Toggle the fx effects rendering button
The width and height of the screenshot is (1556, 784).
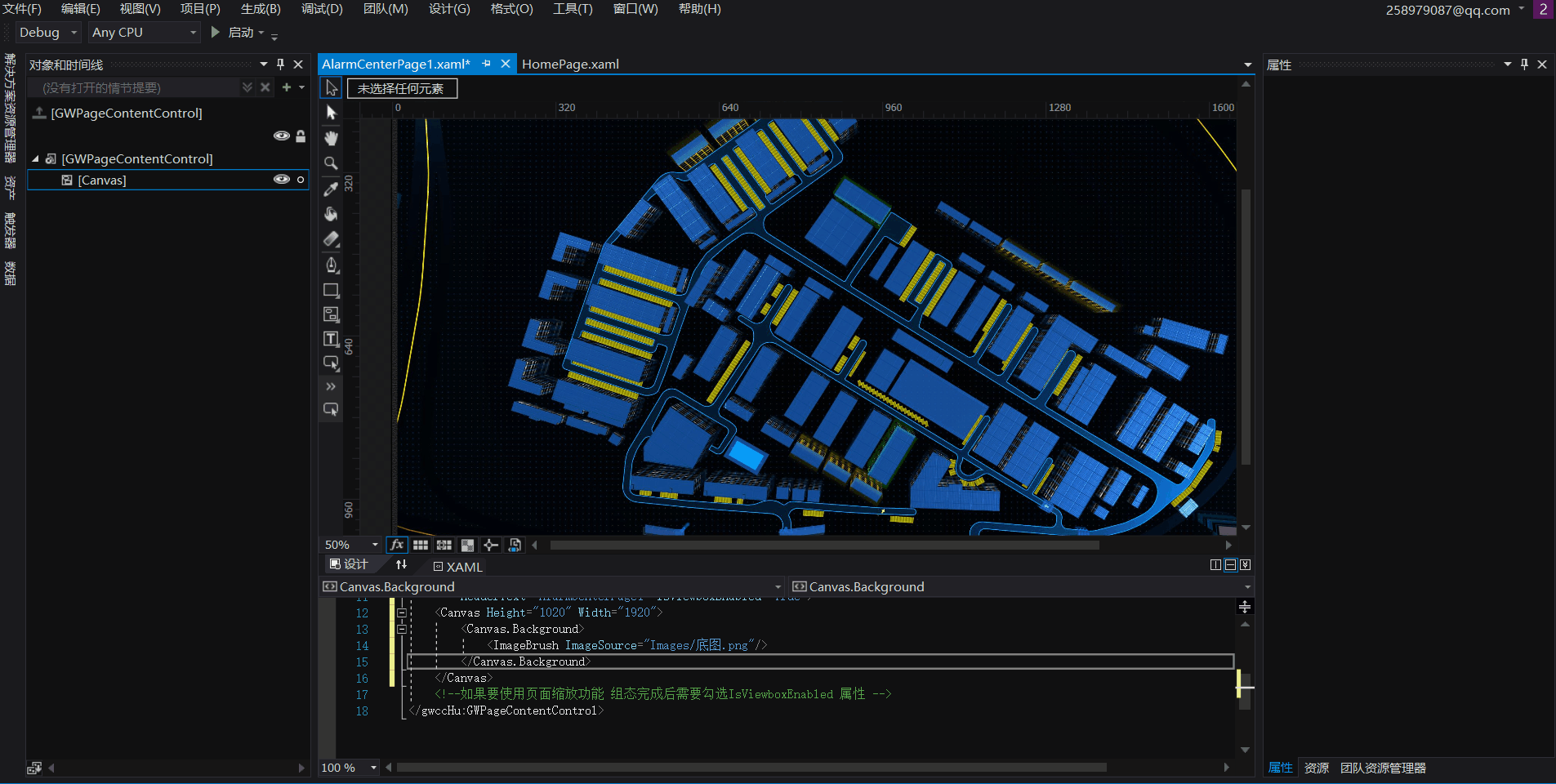tap(397, 545)
